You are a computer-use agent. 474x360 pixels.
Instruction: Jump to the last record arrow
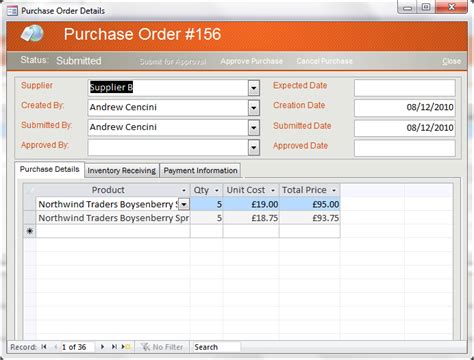pos(114,347)
